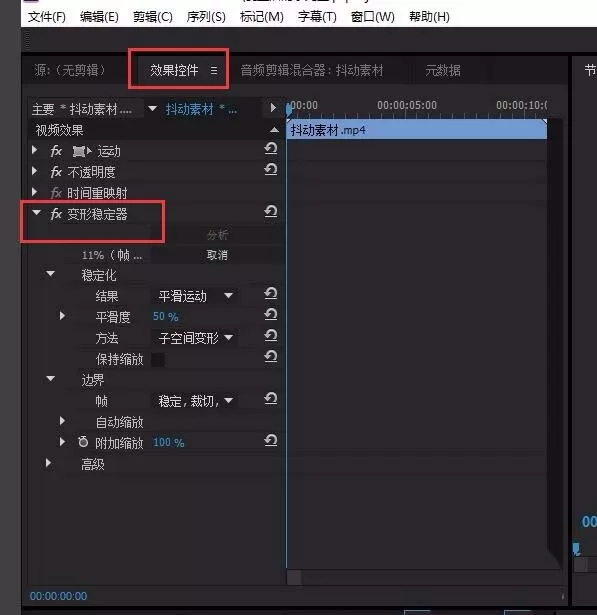Reset the 附加缩放 parameter
Image resolution: width=597 pixels, height=615 pixels.
pos(271,440)
